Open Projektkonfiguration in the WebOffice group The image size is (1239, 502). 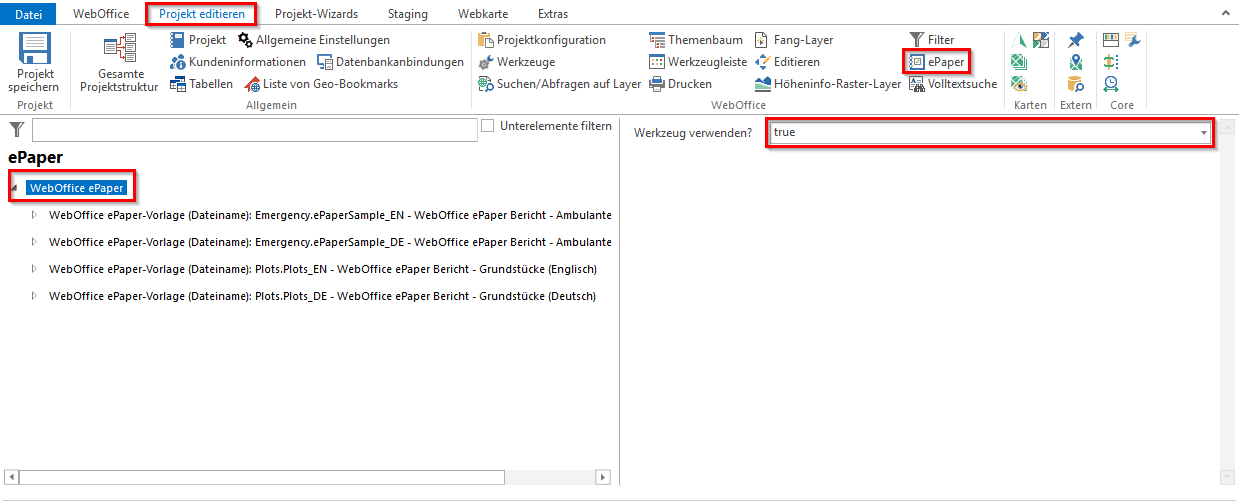click(542, 40)
